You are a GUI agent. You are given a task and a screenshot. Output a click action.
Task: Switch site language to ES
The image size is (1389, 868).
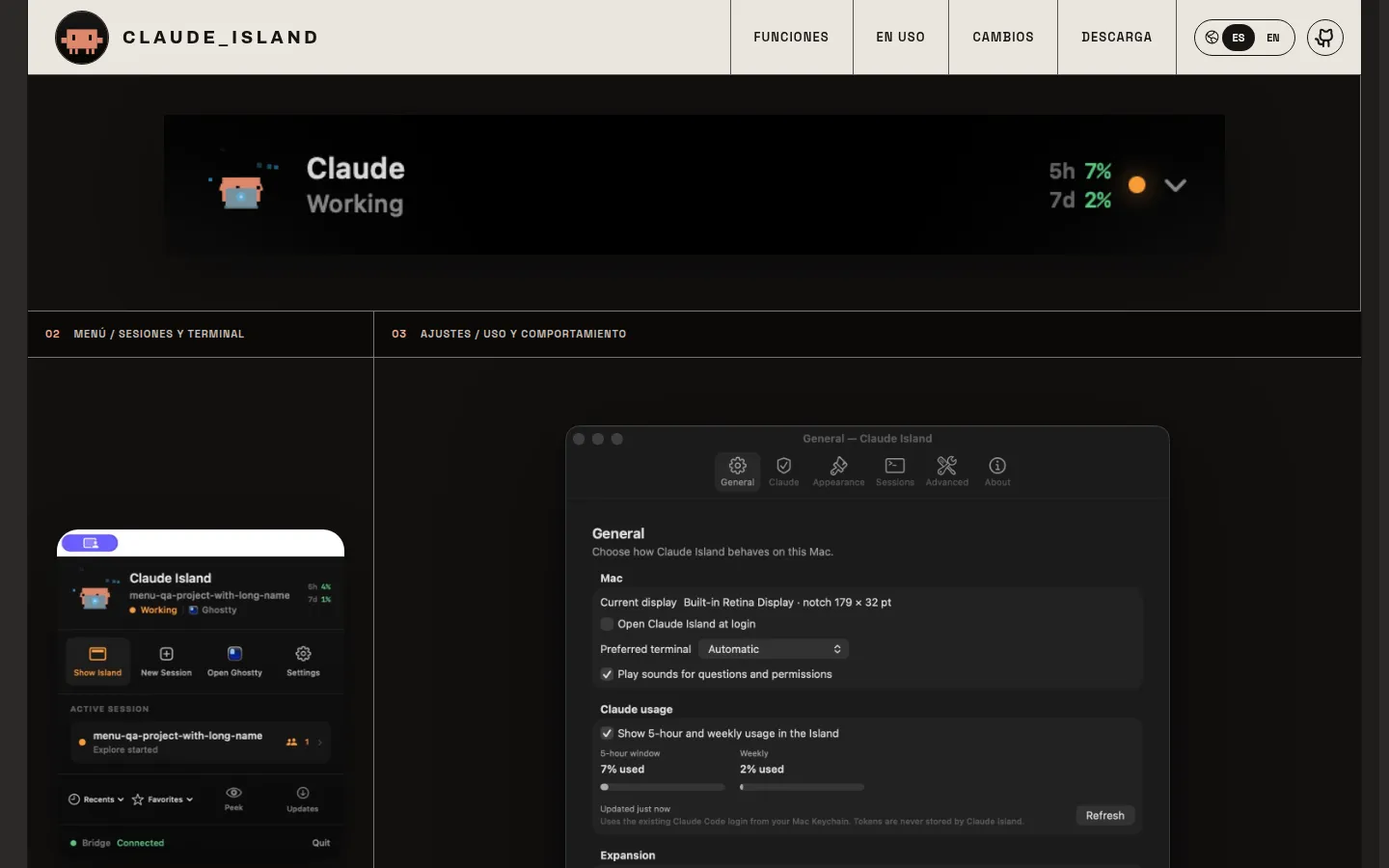coord(1239,38)
